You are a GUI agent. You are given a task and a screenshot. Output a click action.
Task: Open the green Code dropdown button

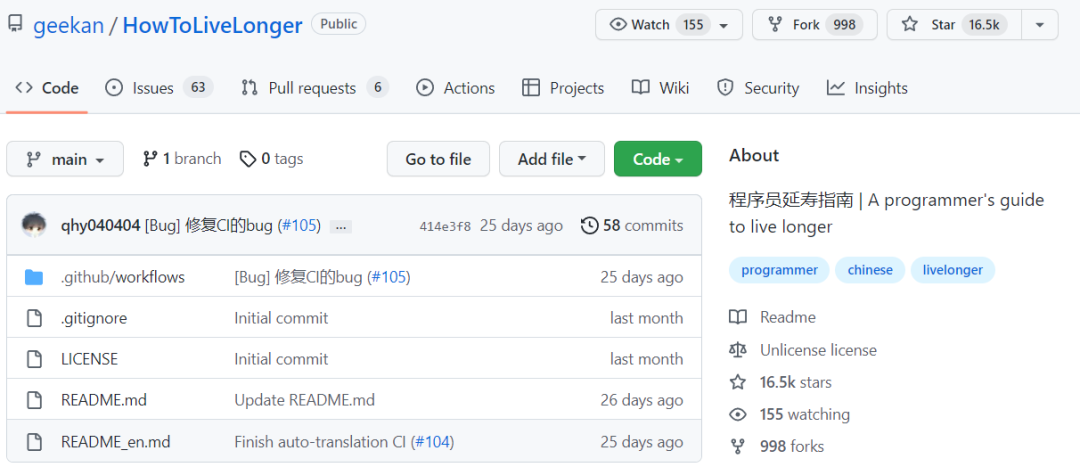[x=657, y=159]
